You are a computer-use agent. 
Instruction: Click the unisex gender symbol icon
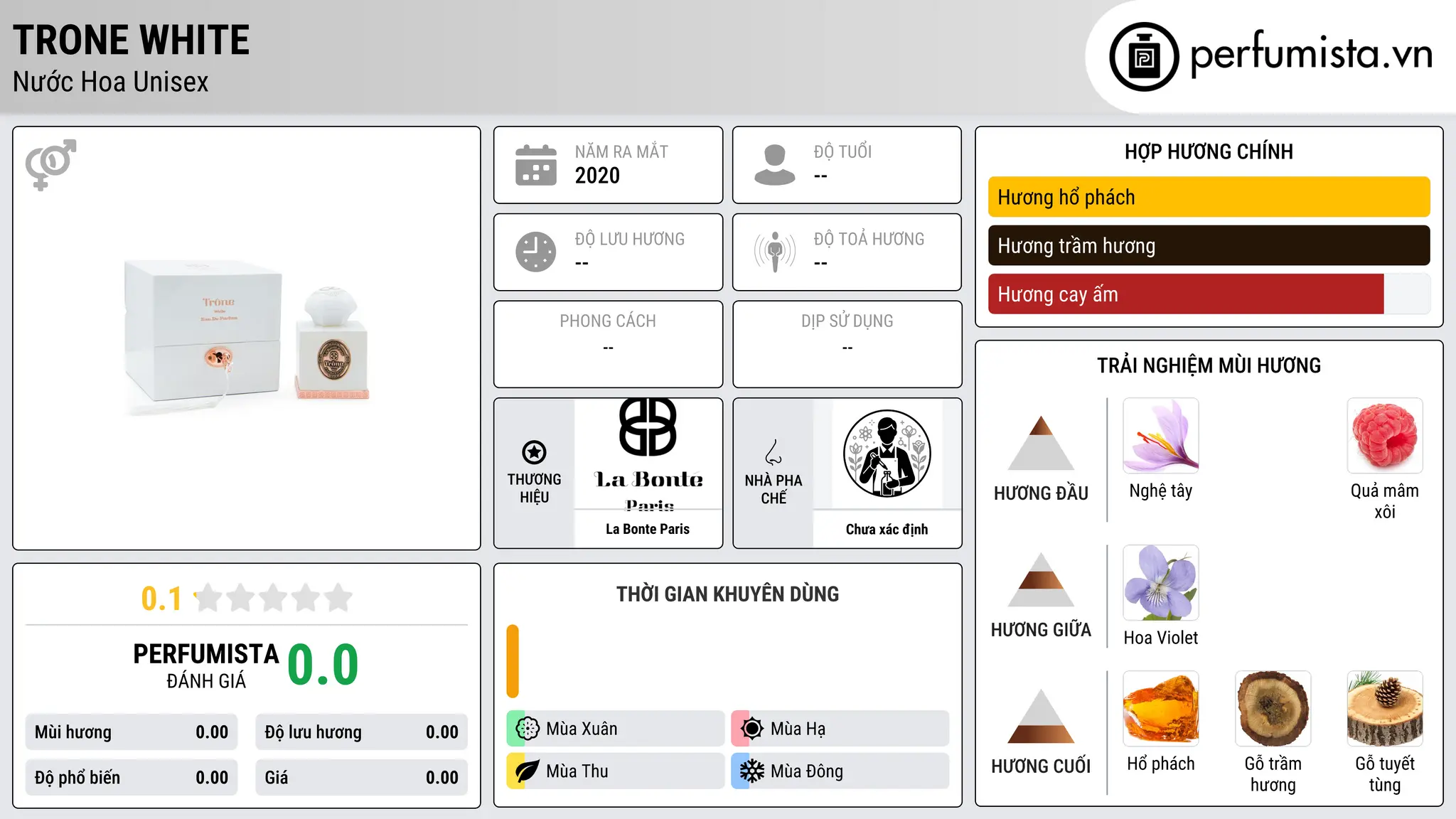50,164
